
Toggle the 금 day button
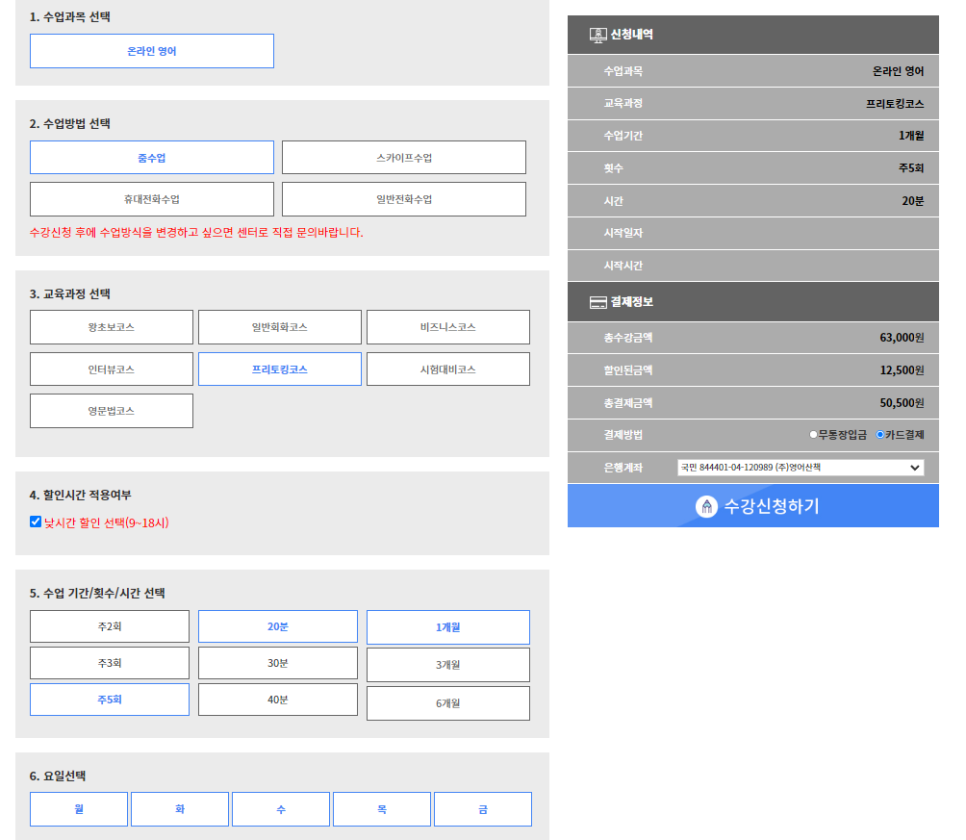(x=483, y=809)
